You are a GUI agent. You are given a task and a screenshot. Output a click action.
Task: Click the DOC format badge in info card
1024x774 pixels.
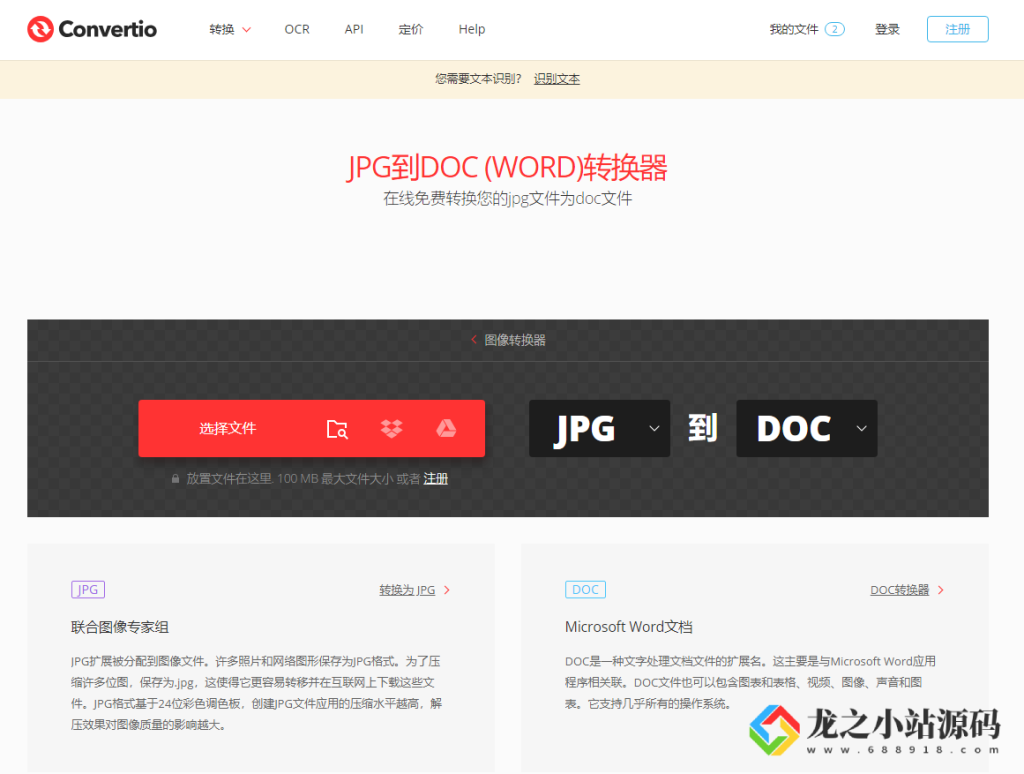[x=585, y=589]
